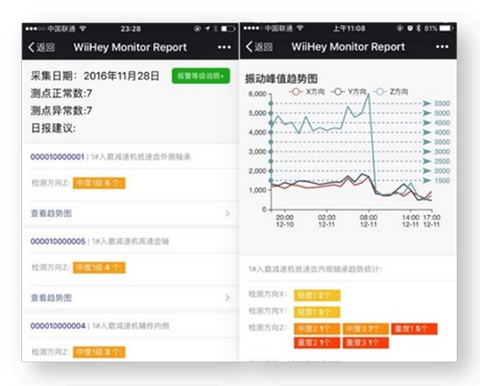The width and height of the screenshot is (480, 386).
Task: Click the 20:00 12-10 time axis label
Action: [285, 221]
